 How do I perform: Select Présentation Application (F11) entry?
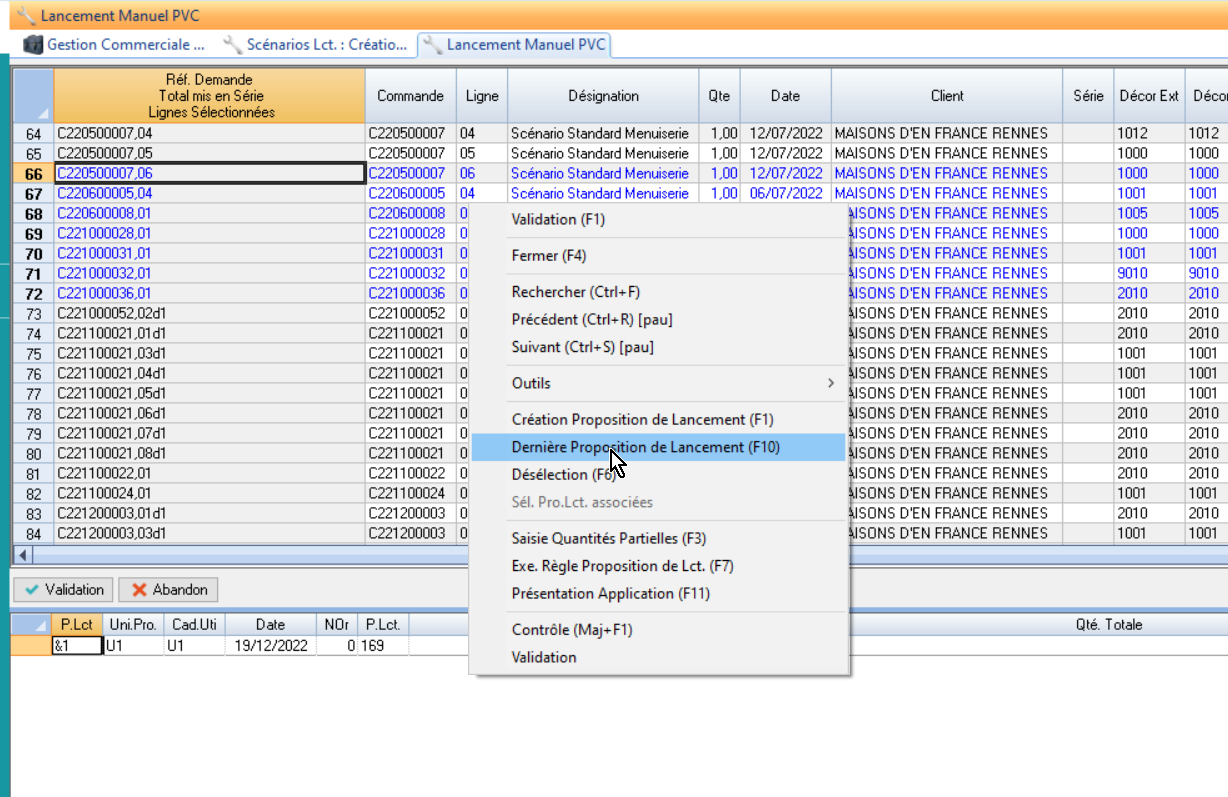pos(610,593)
